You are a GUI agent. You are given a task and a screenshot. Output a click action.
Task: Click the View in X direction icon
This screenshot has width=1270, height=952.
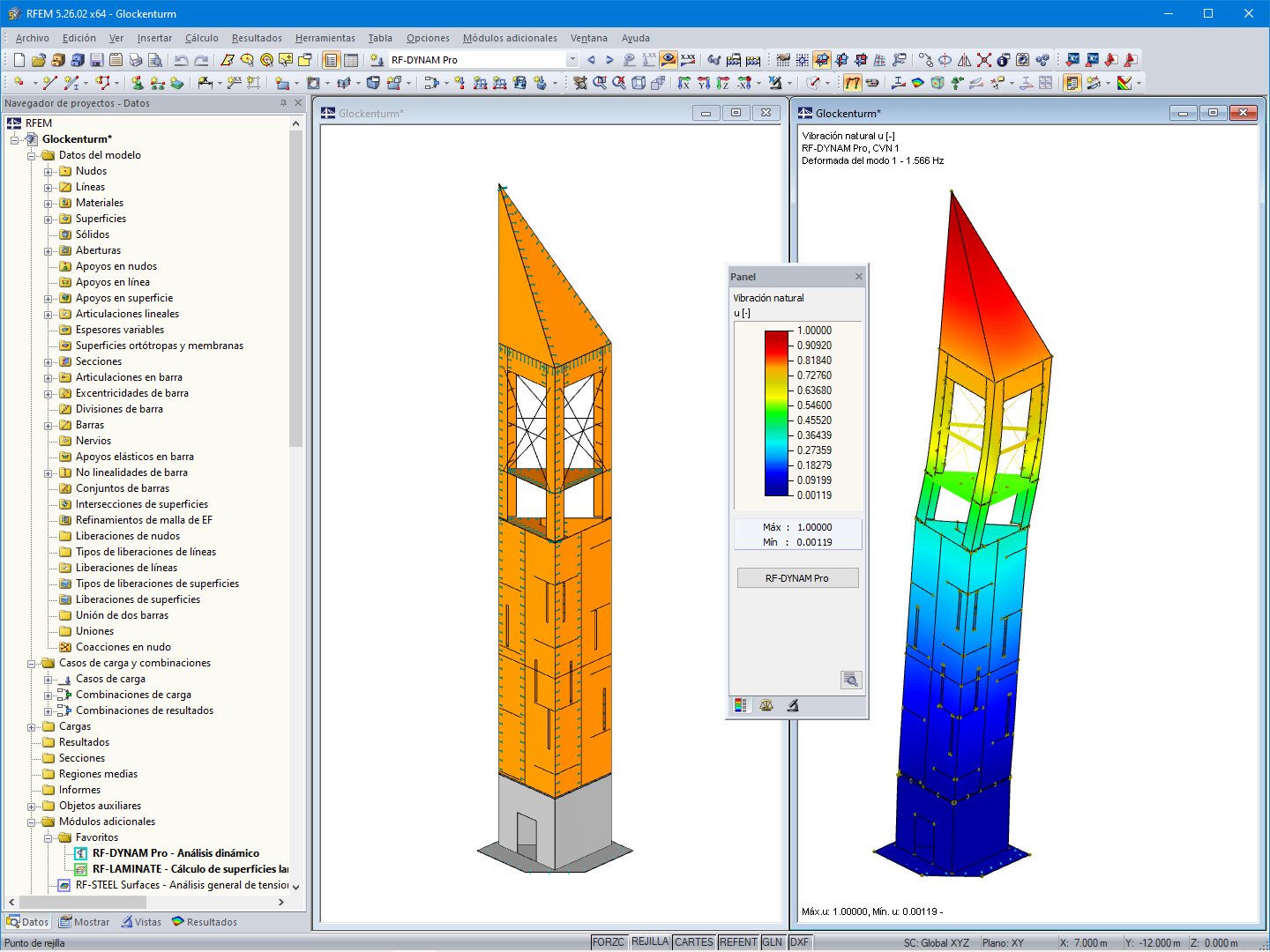[684, 82]
